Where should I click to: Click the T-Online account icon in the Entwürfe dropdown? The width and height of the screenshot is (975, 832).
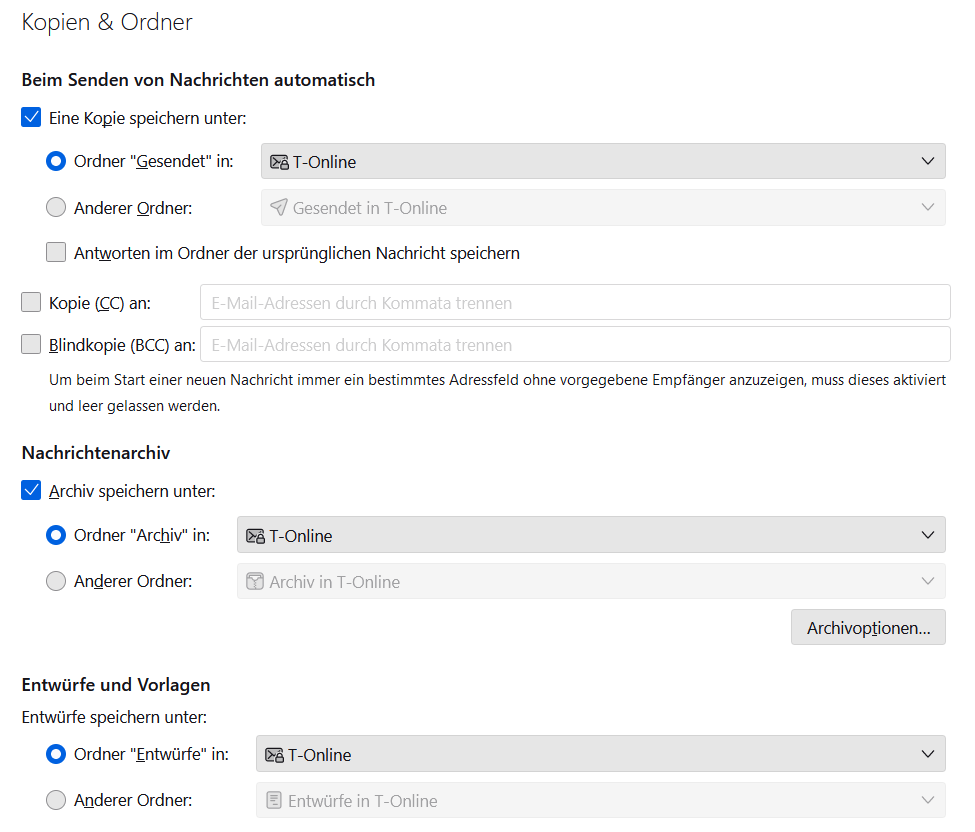(x=274, y=755)
